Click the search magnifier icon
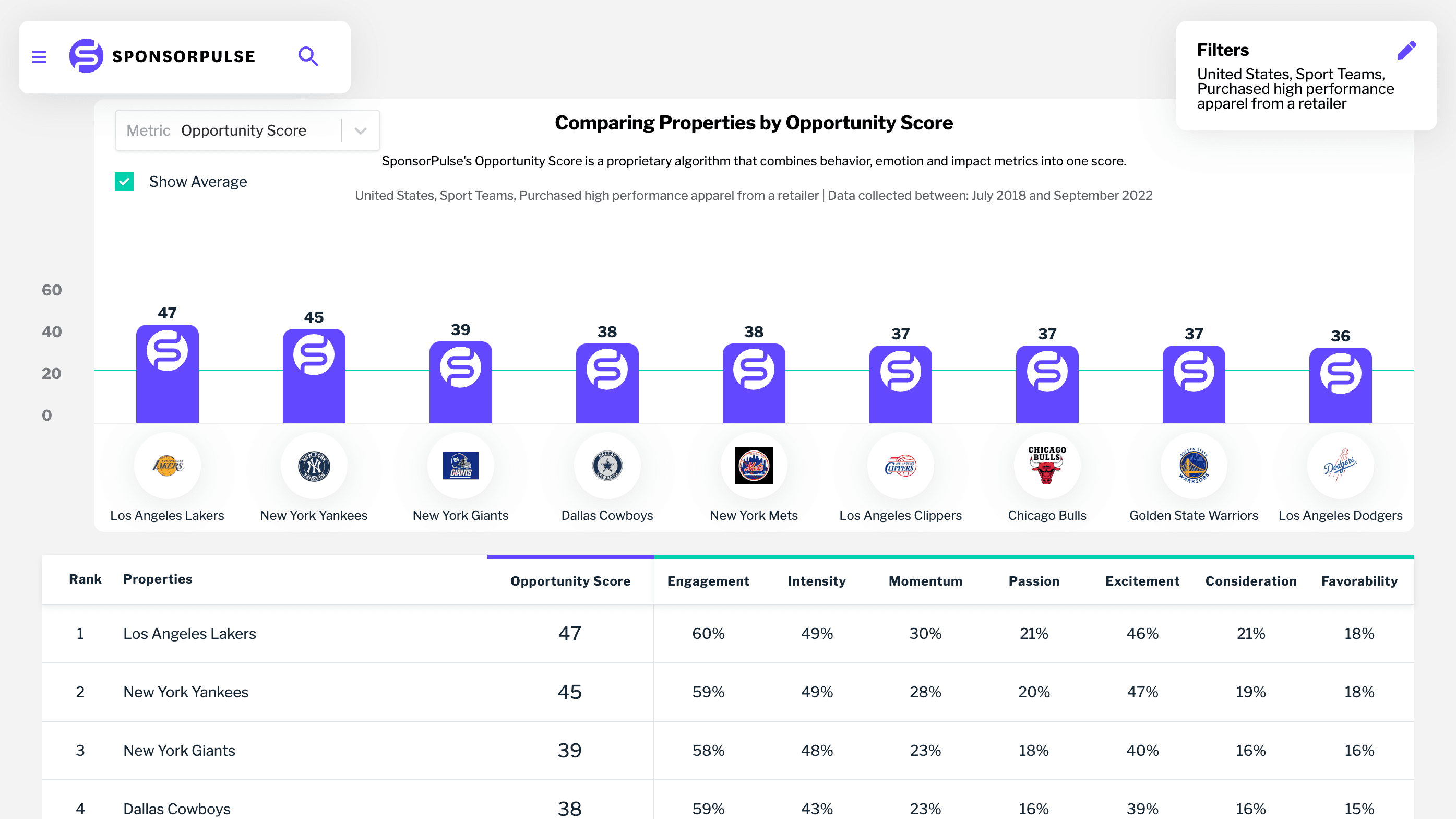The width and height of the screenshot is (1456, 819). 308,56
